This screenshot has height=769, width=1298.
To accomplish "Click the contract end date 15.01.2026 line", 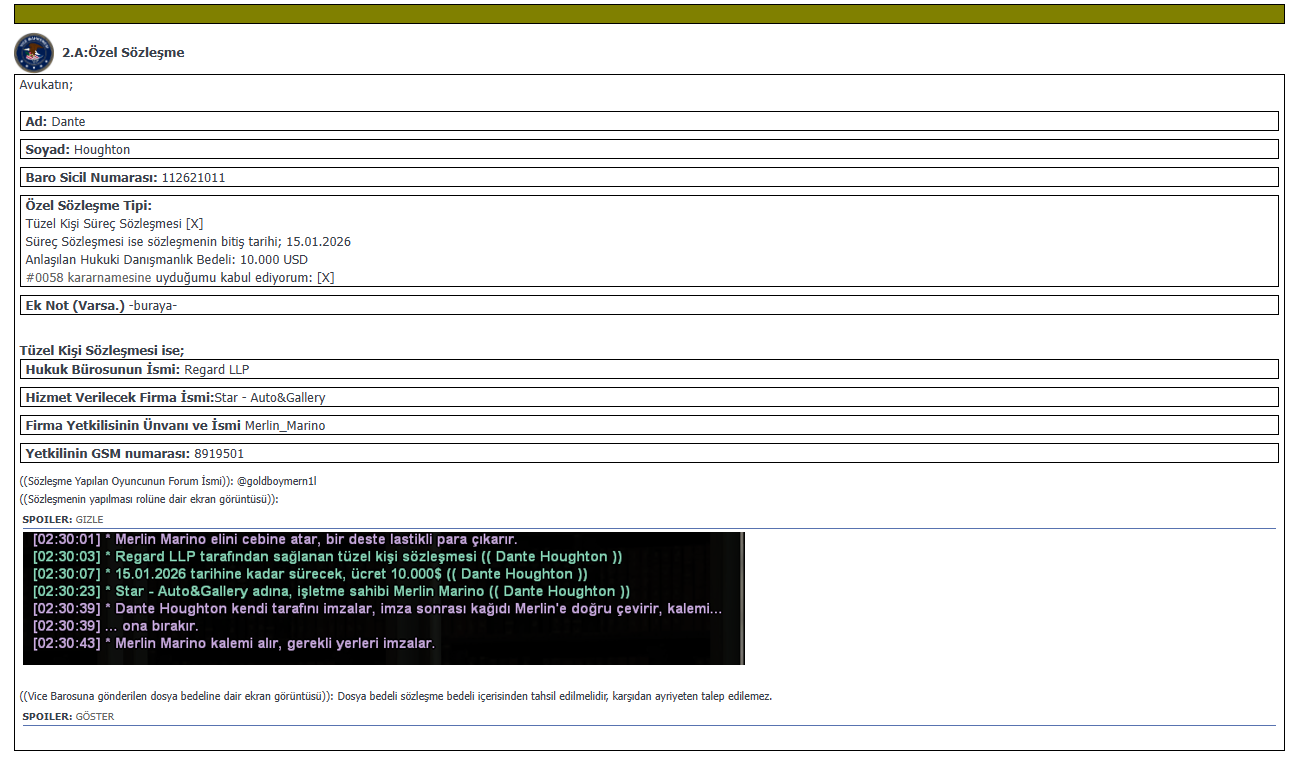I will (188, 241).
